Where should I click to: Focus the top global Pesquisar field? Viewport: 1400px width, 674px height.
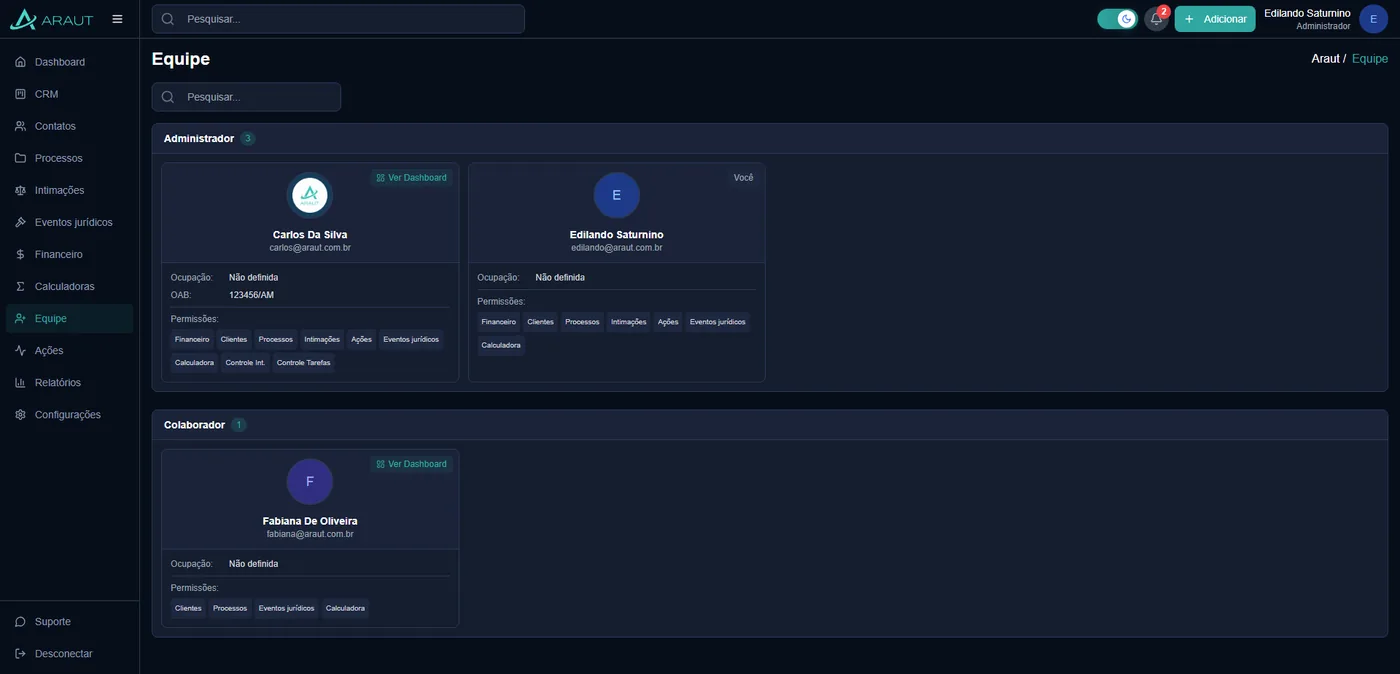point(338,19)
